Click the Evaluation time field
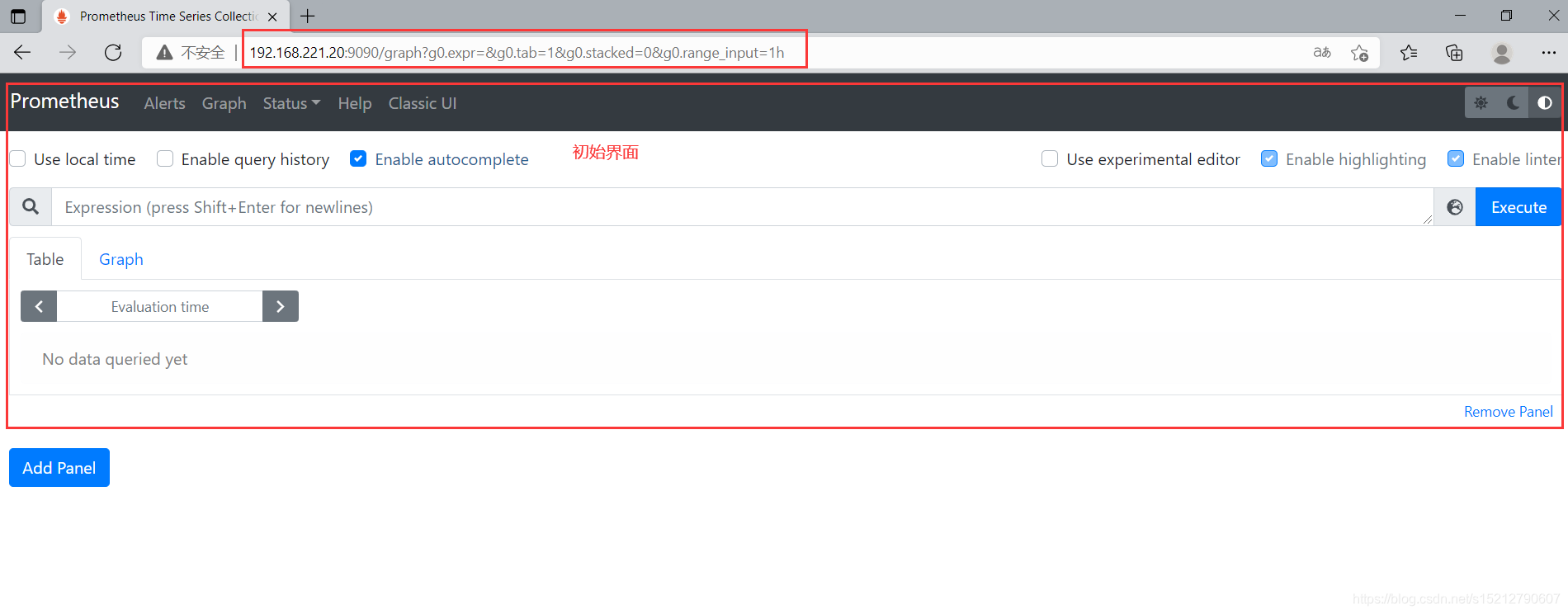Image resolution: width=1568 pixels, height=614 pixels. [160, 306]
